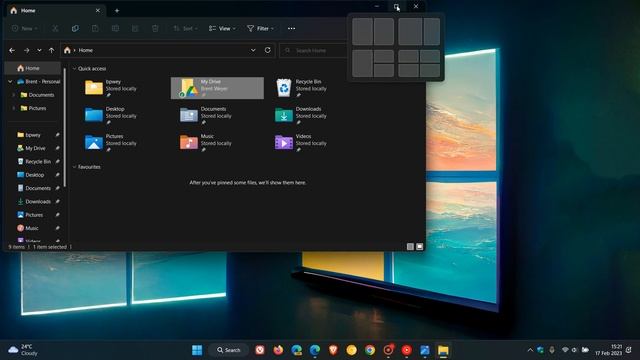Select pinned bpwey in navigation pane
The height and width of the screenshot is (360, 640).
(x=34, y=135)
